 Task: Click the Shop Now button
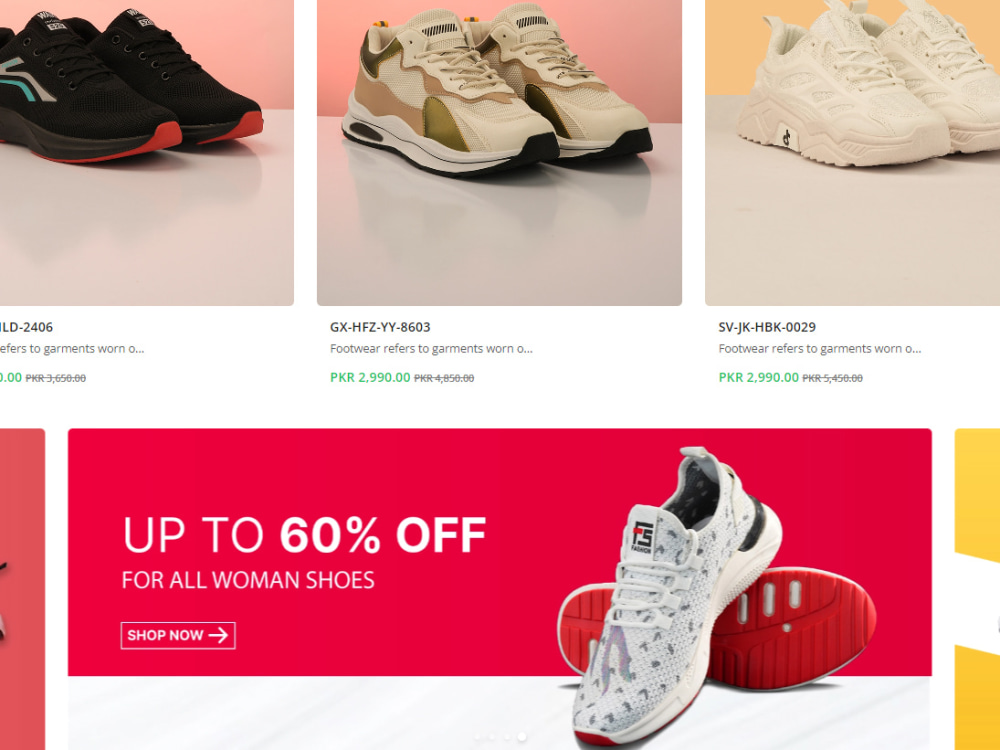pos(178,635)
